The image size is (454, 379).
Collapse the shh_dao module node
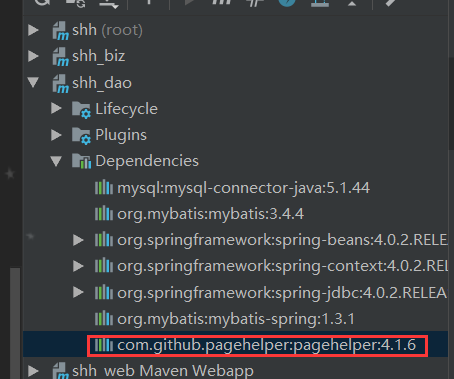pos(33,82)
